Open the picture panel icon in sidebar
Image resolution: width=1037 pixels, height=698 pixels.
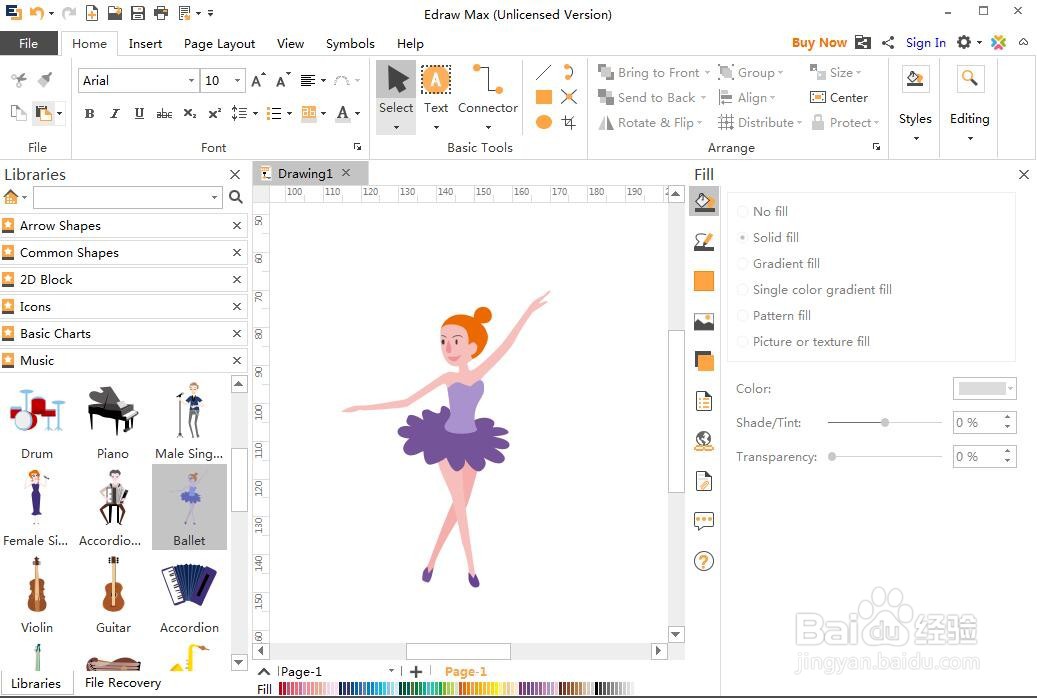click(x=704, y=322)
